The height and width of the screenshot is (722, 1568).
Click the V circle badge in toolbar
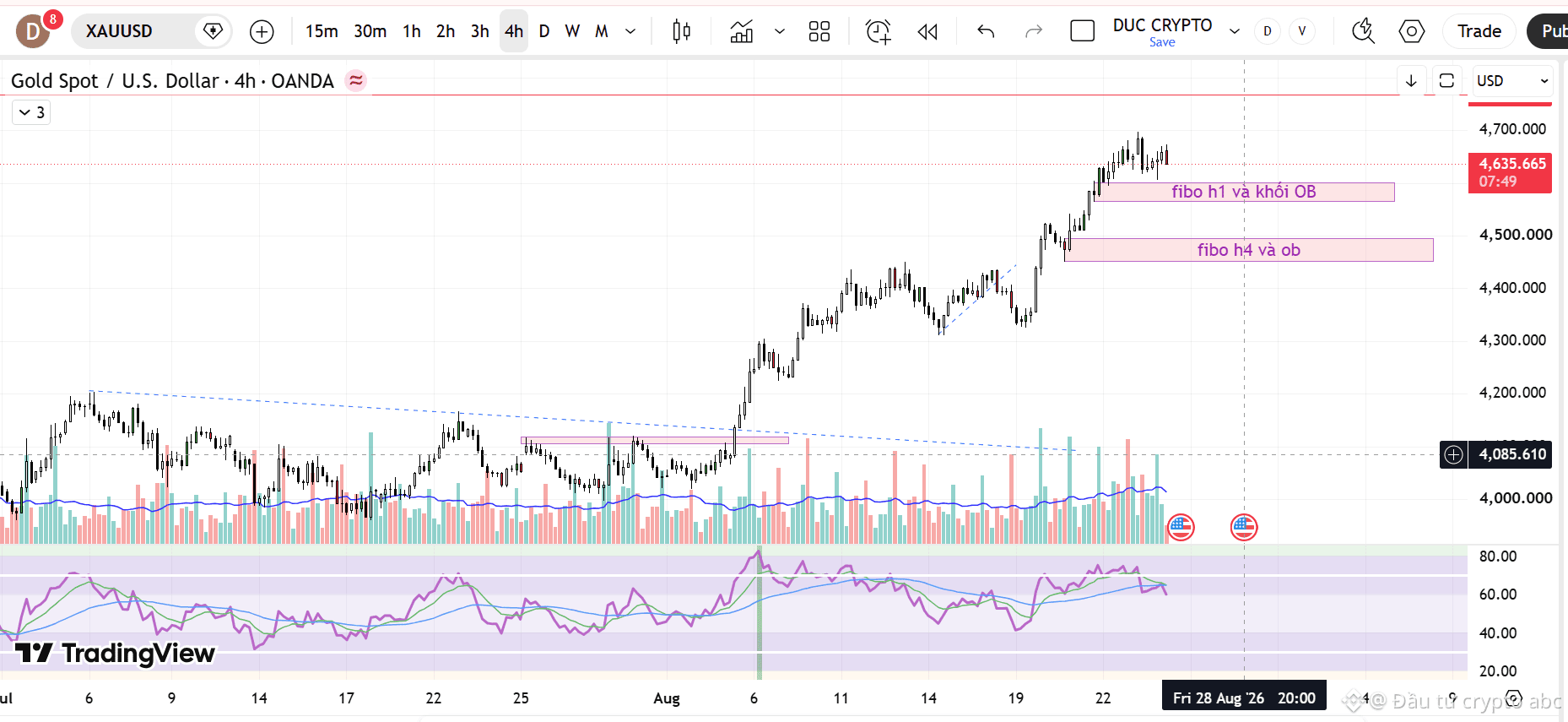[1302, 31]
